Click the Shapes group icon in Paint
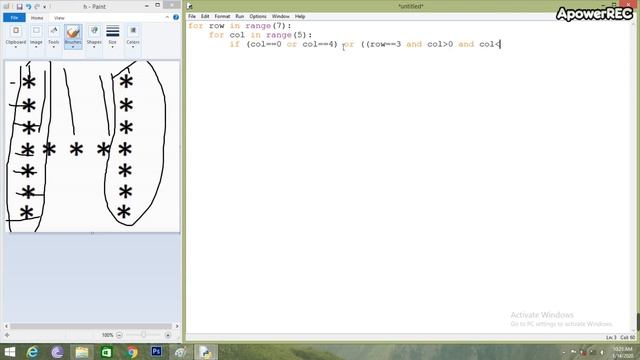Image resolution: width=640 pixels, height=360 pixels. 94,31
